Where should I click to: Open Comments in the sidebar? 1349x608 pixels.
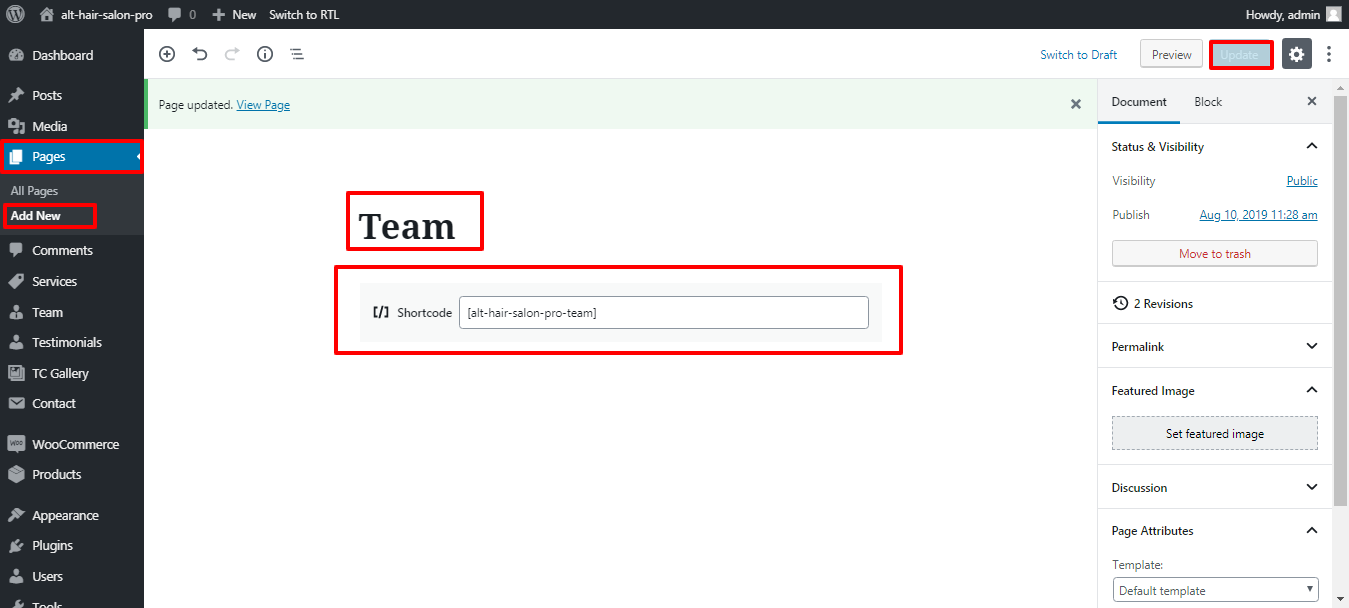72,250
